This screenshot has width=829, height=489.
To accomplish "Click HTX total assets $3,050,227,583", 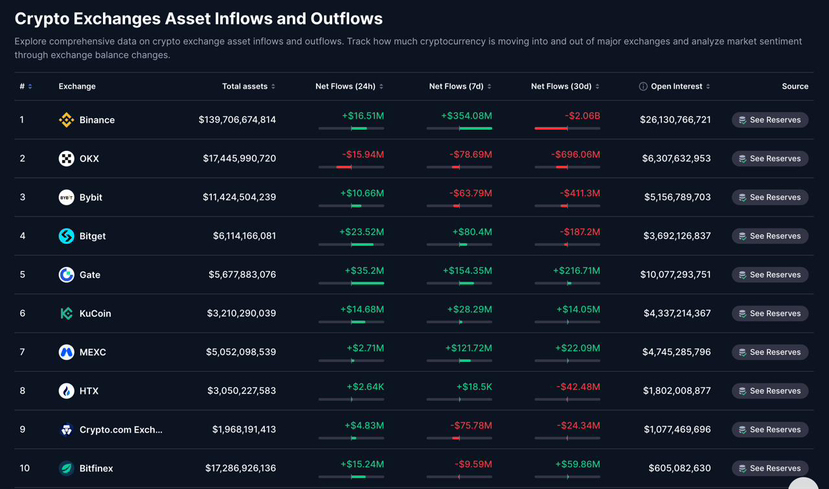I will tap(242, 391).
